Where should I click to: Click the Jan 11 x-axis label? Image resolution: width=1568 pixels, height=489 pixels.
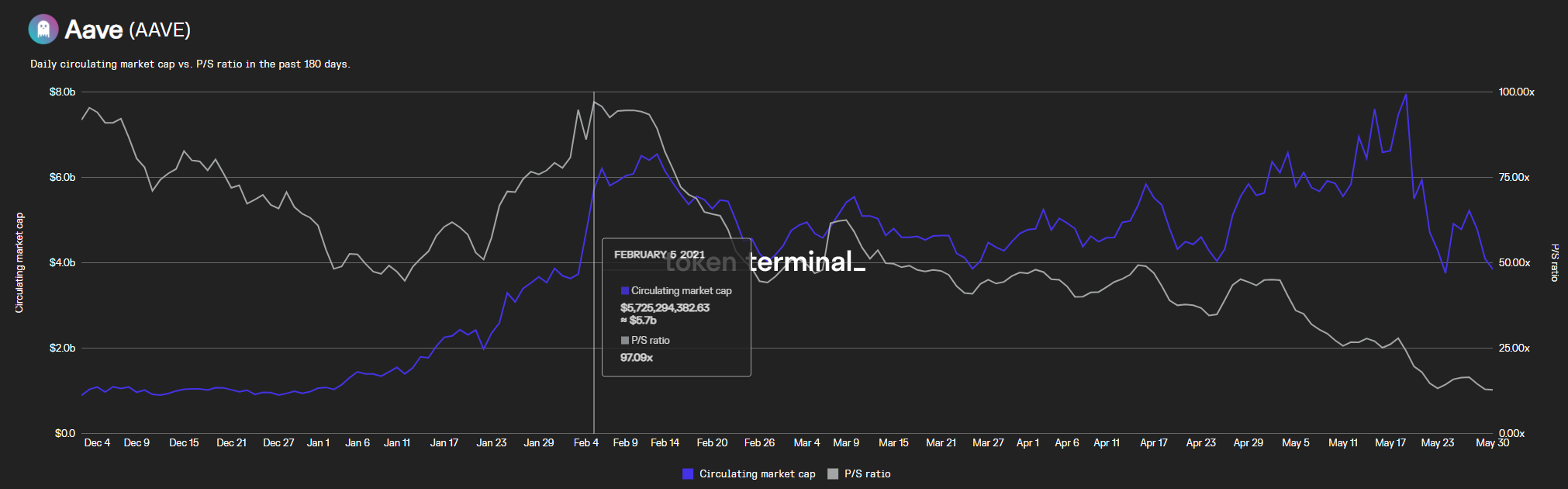point(397,442)
